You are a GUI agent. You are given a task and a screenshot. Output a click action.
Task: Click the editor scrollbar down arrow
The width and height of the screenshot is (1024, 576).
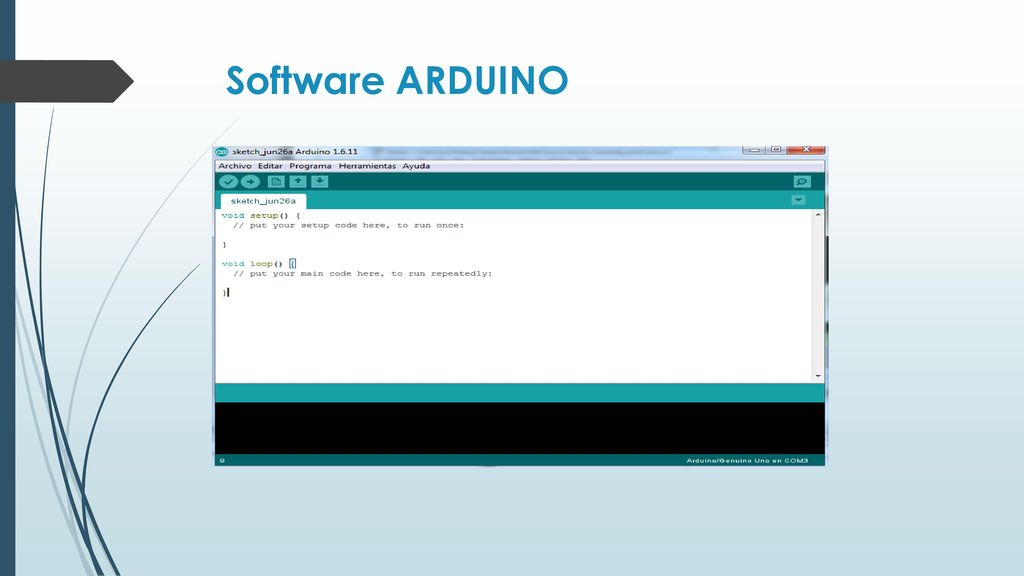818,376
